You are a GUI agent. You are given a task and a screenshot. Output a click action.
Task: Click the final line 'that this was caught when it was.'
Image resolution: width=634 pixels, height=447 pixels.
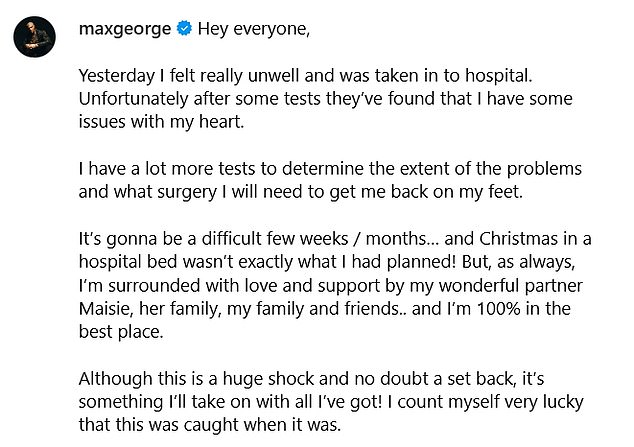[210, 425]
